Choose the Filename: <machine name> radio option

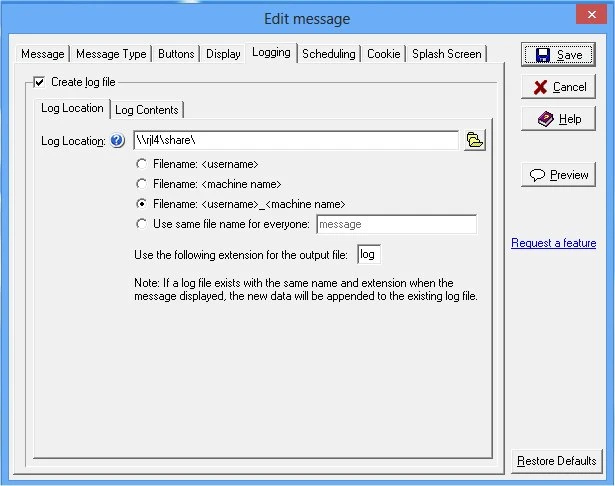pos(142,184)
